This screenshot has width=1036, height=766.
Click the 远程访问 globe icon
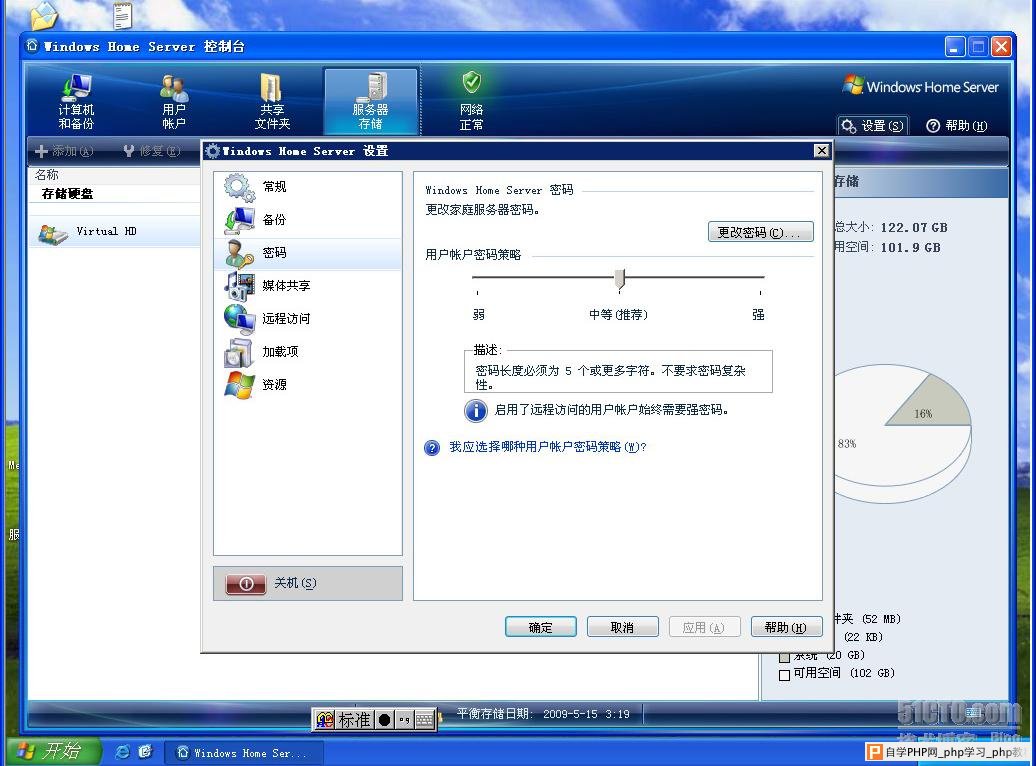239,319
